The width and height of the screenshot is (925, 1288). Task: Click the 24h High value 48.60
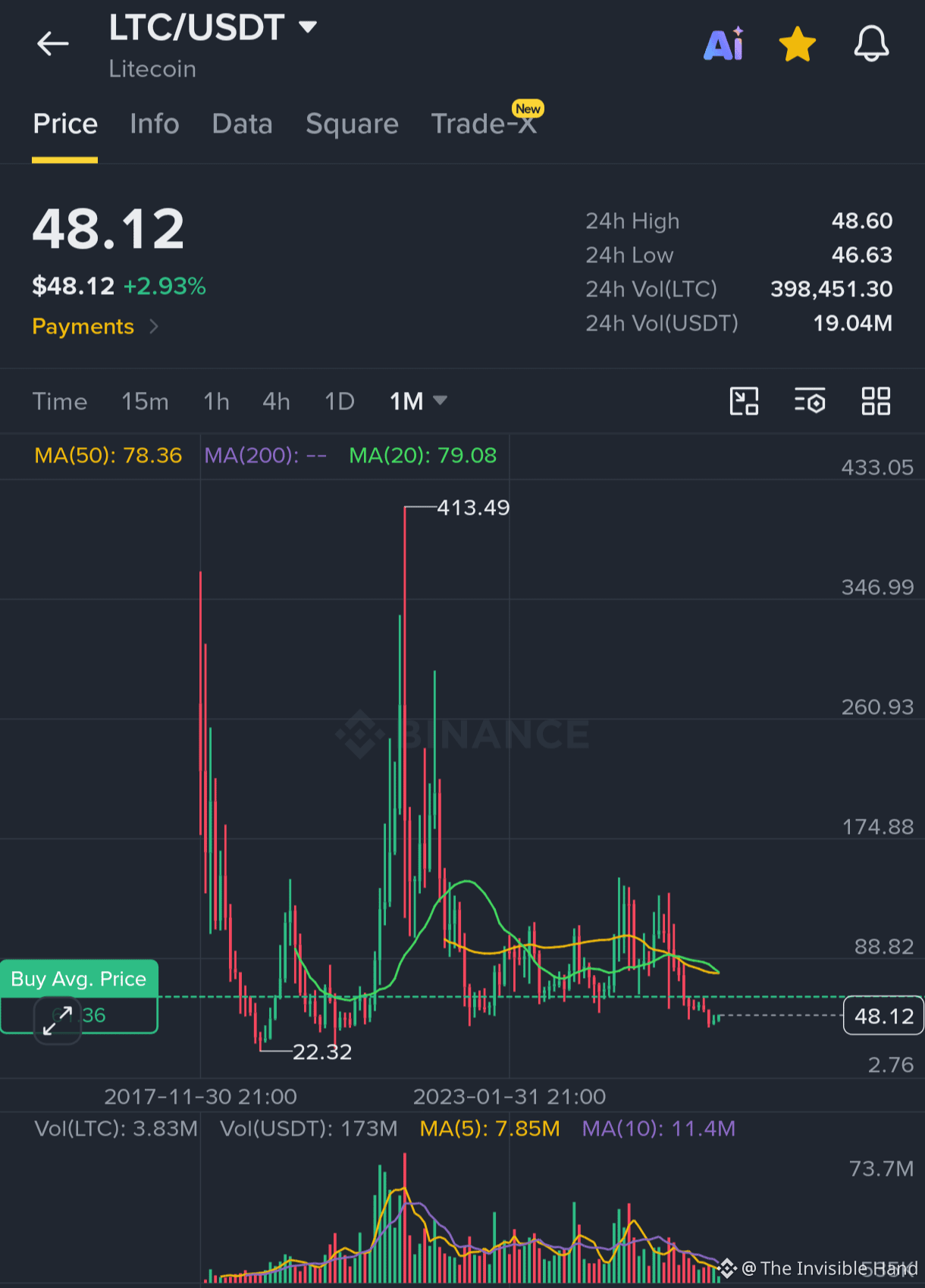point(862,221)
